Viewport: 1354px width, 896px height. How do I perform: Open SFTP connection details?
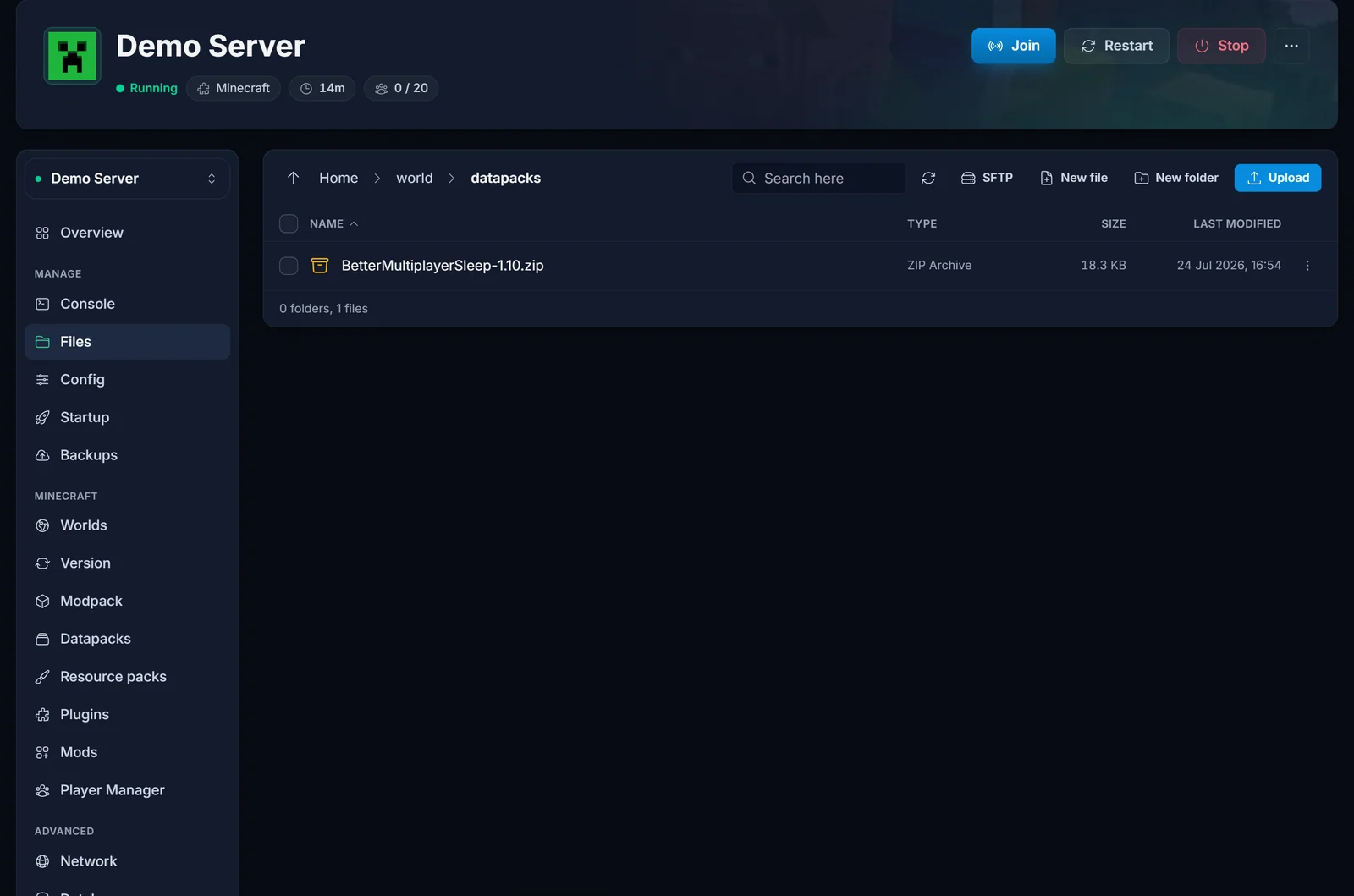pos(987,178)
